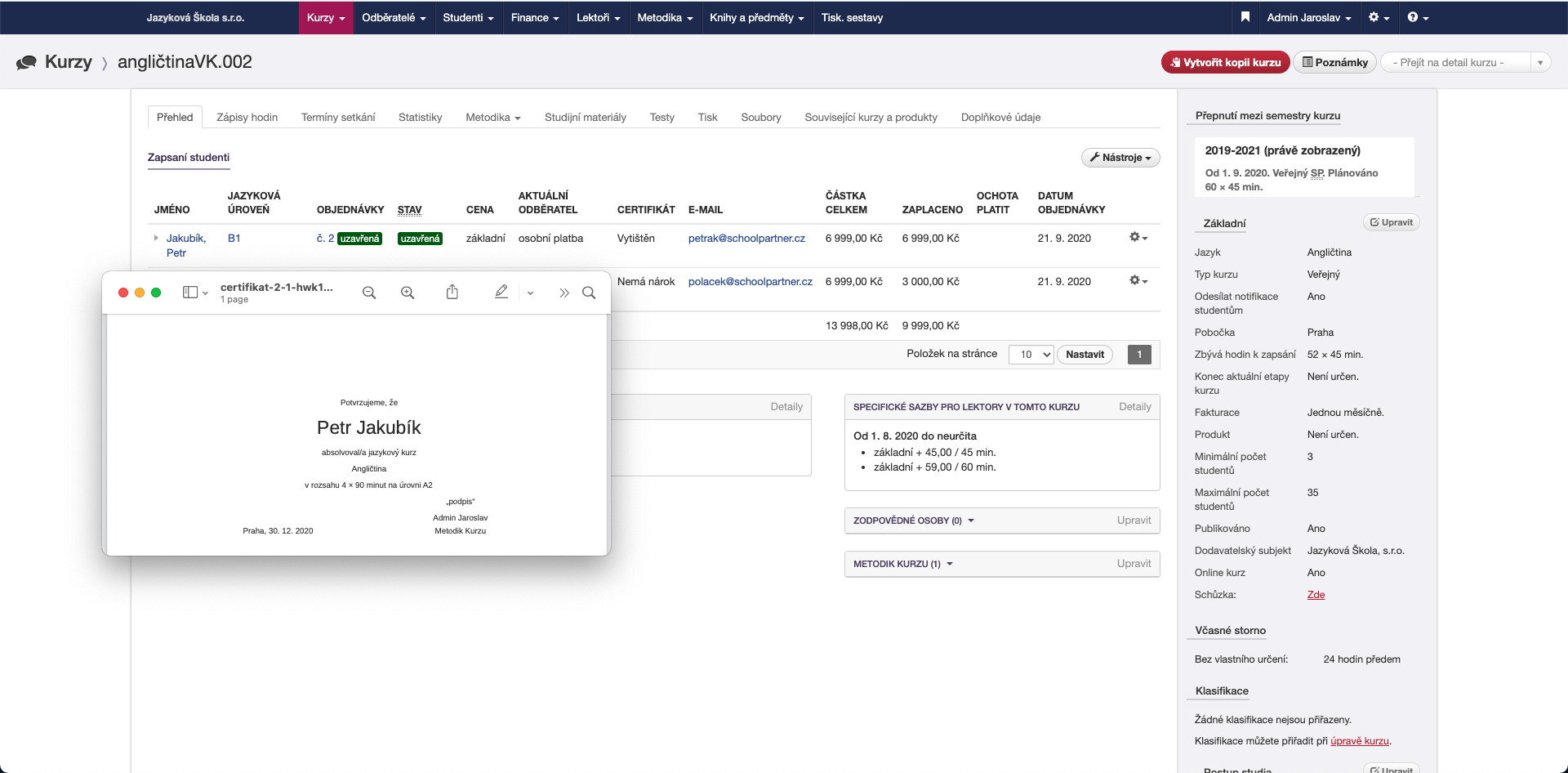Switch to Testy tab
The width and height of the screenshot is (1568, 773).
click(661, 118)
